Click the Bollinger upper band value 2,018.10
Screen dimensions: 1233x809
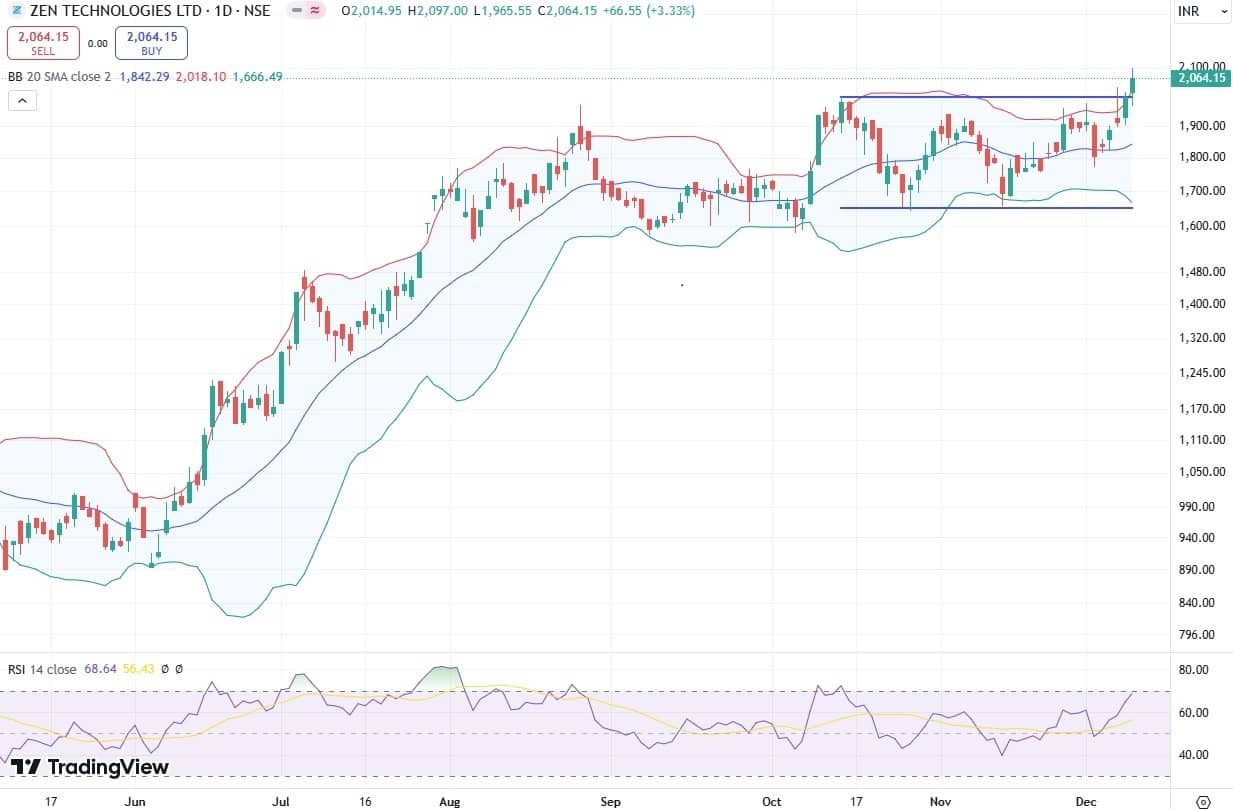tap(198, 76)
